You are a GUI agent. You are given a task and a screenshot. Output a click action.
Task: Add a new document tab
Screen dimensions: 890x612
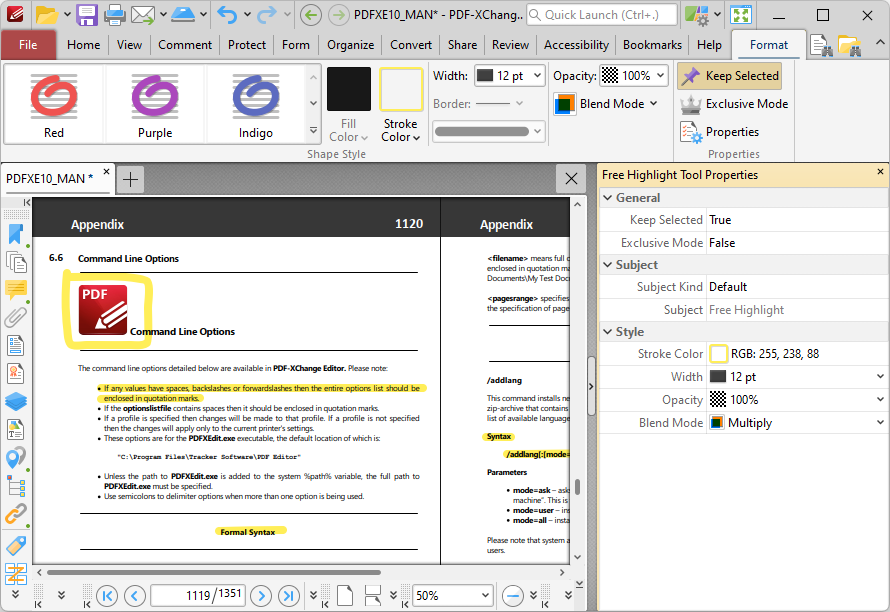(x=131, y=179)
